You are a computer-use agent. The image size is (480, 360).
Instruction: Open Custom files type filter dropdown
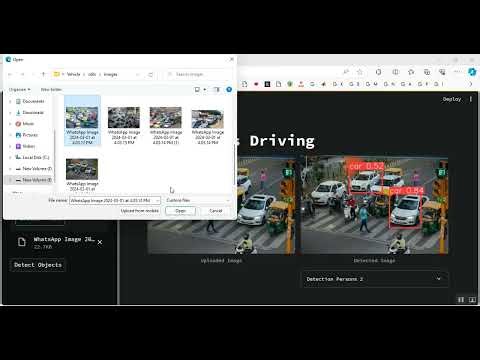pos(198,200)
